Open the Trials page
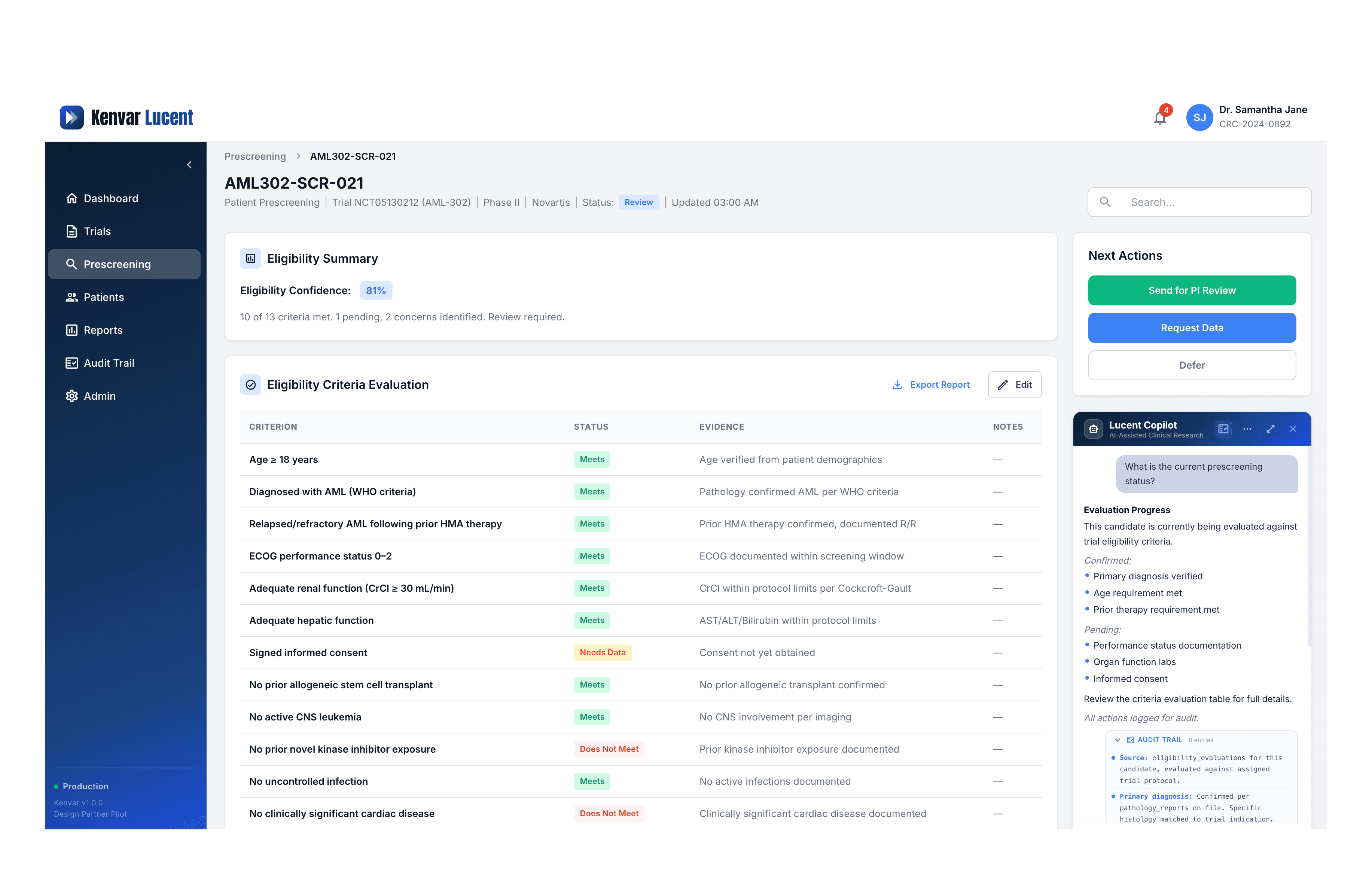Viewport: 1372px width, 887px height. click(124, 232)
